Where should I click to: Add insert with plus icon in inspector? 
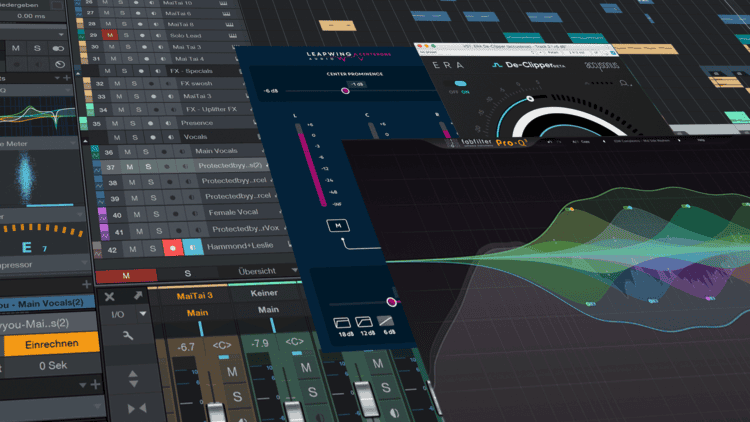66,78
